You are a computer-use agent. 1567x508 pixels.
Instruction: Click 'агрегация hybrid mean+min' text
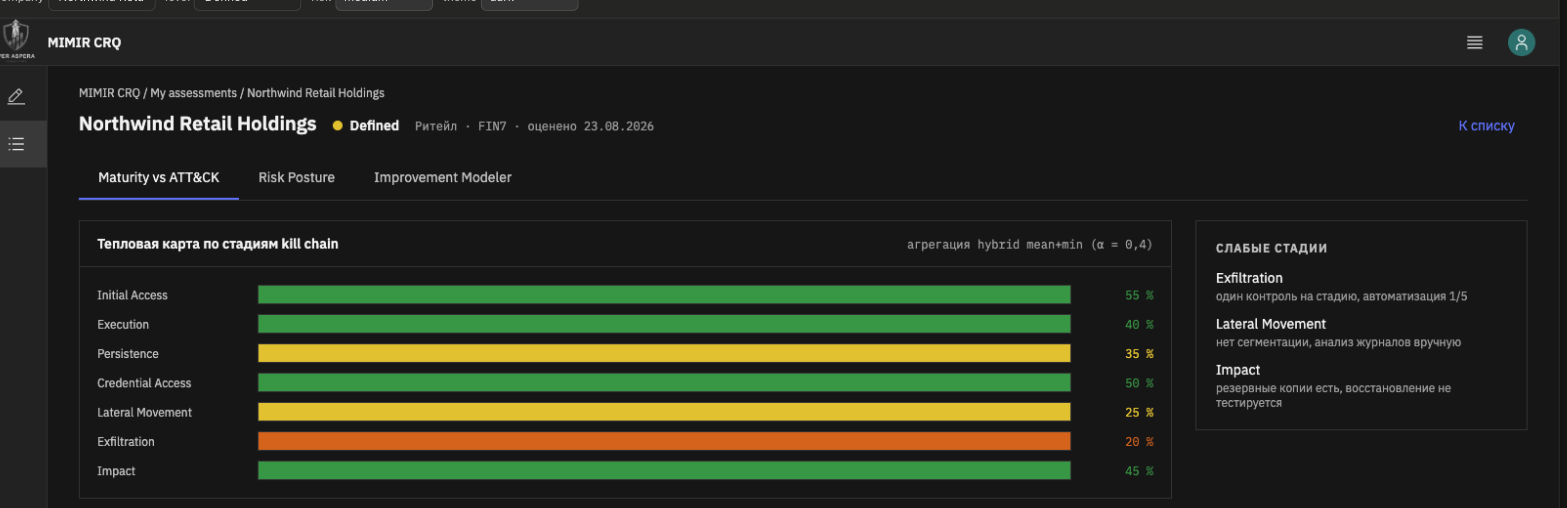(x=1029, y=244)
